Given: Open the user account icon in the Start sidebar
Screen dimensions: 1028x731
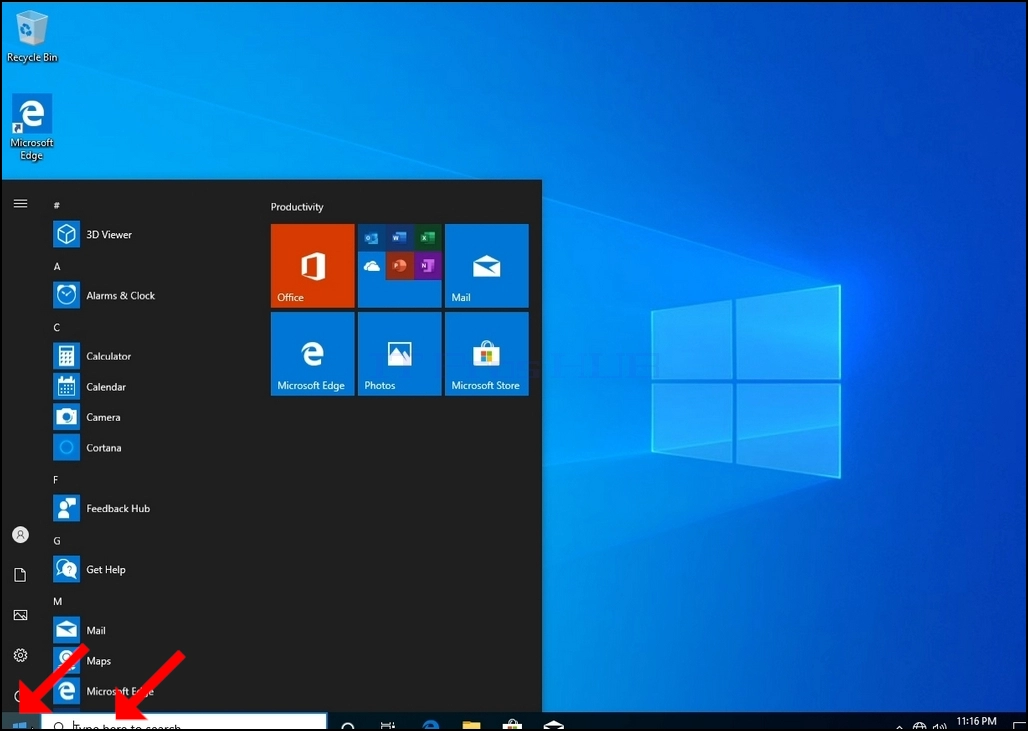Looking at the screenshot, I should [x=20, y=535].
